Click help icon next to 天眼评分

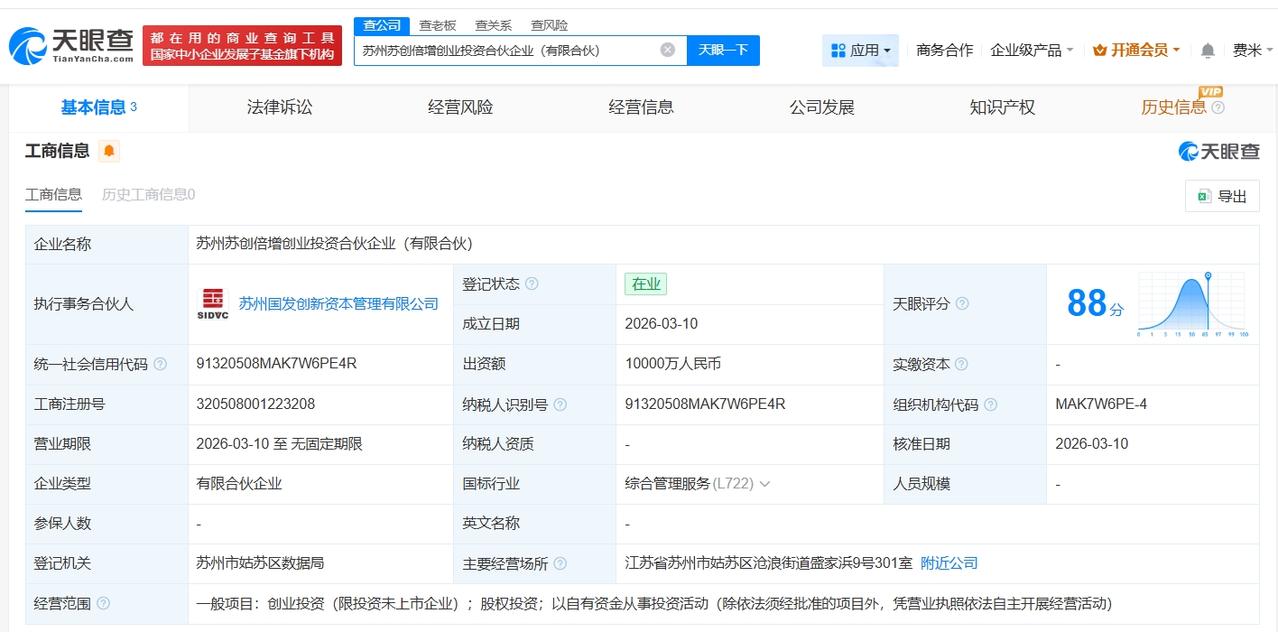pyautogui.click(x=962, y=304)
